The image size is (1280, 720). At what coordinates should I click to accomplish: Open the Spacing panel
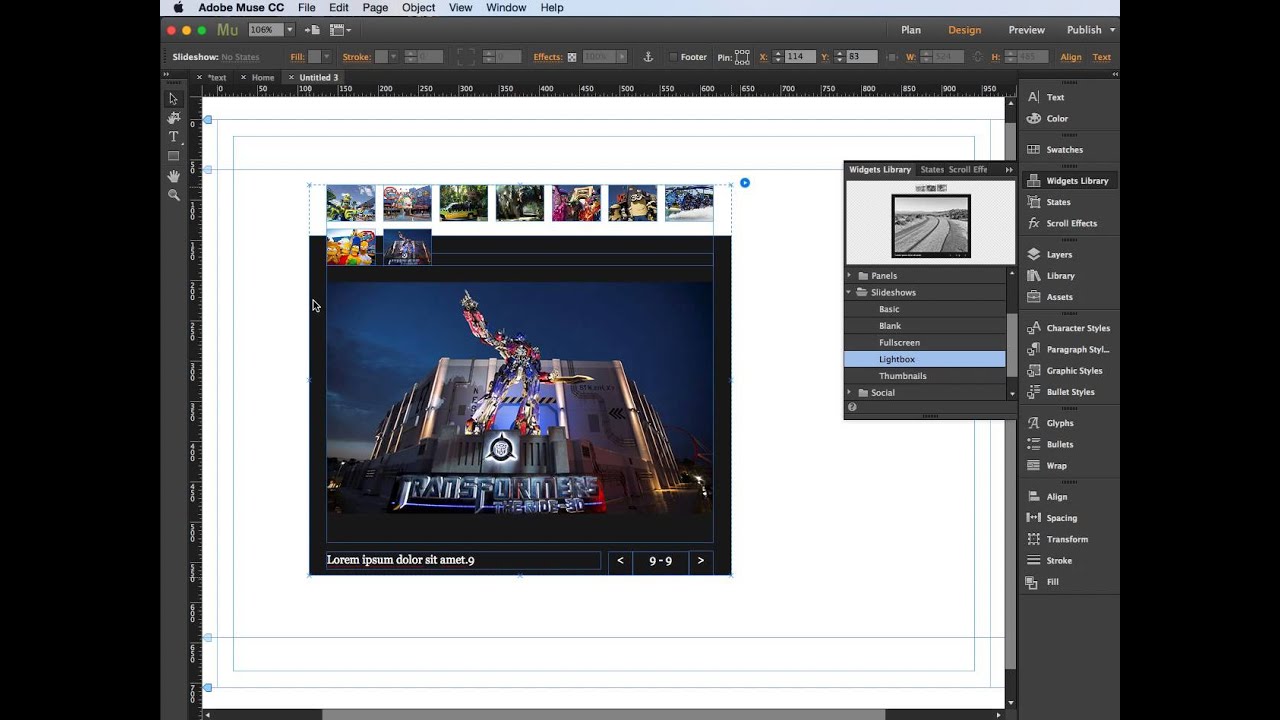(1051, 518)
